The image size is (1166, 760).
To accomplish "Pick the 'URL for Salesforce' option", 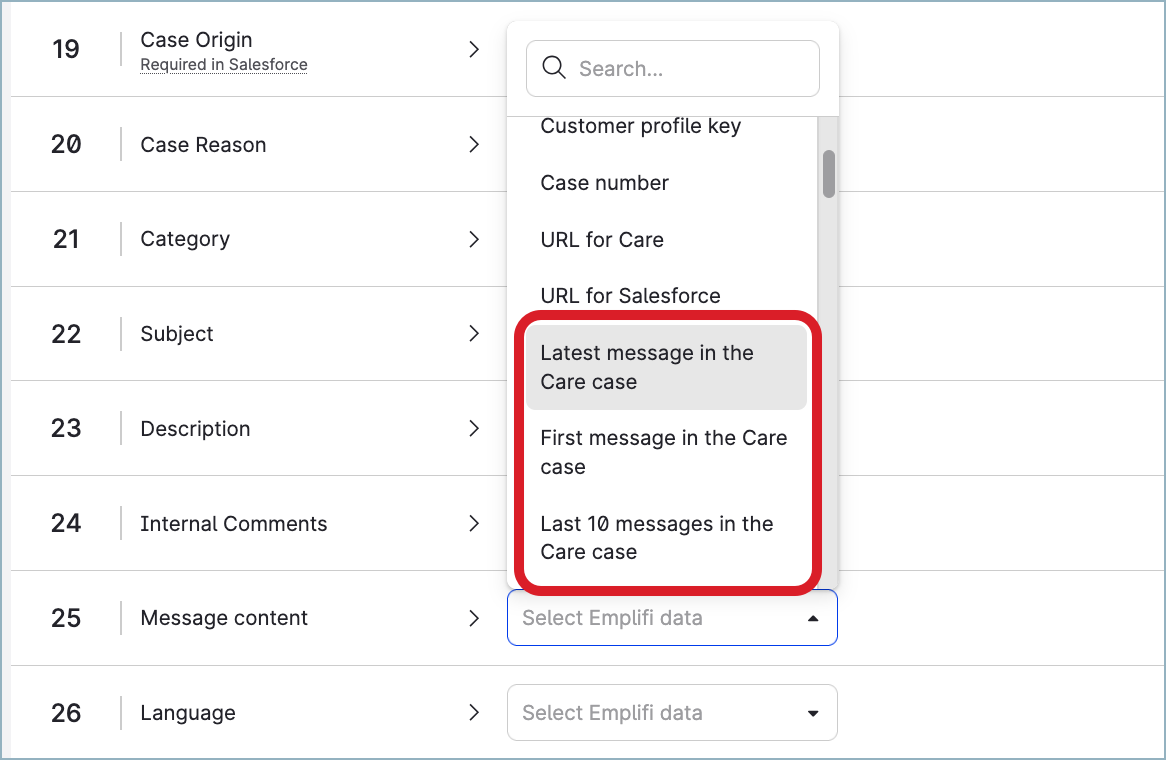I will (x=630, y=296).
